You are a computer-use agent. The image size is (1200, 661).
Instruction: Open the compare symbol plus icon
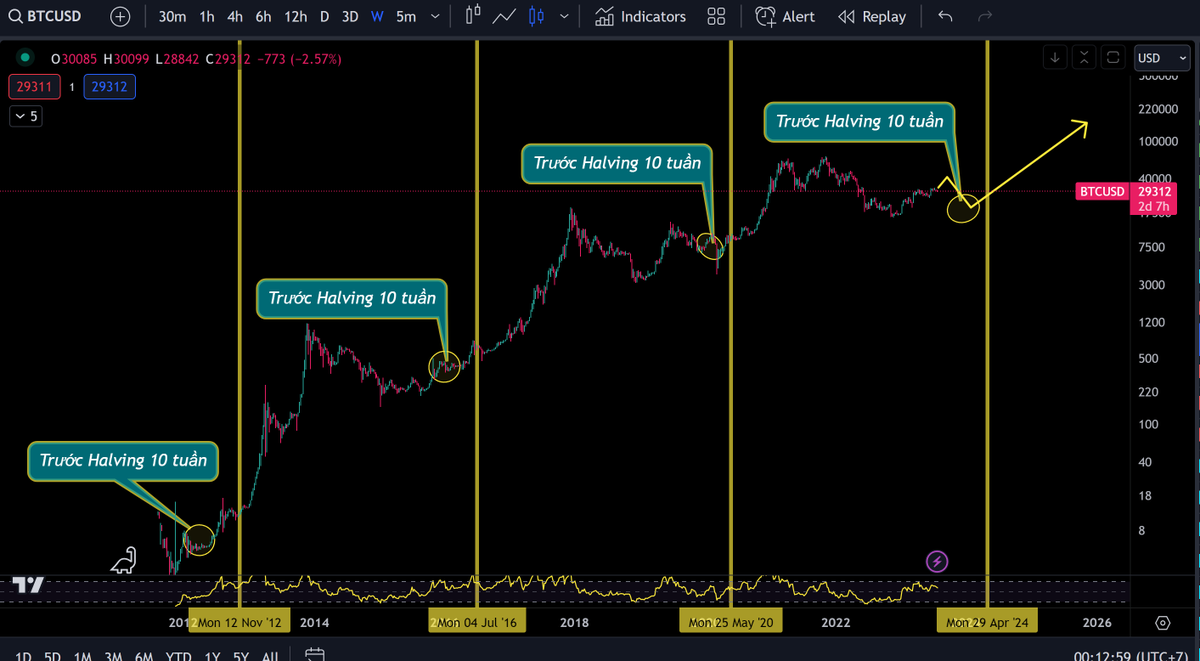pyautogui.click(x=119, y=16)
